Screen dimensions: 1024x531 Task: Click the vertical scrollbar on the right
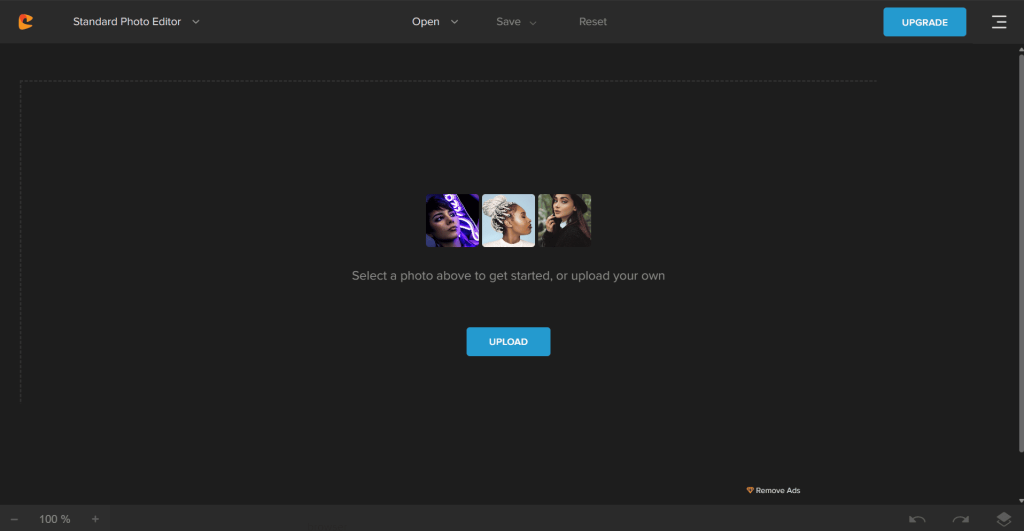click(x=1021, y=253)
